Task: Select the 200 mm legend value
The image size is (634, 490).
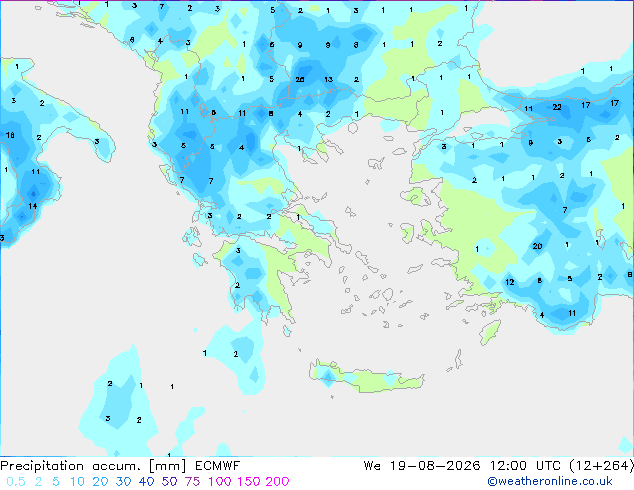Action: click(277, 482)
